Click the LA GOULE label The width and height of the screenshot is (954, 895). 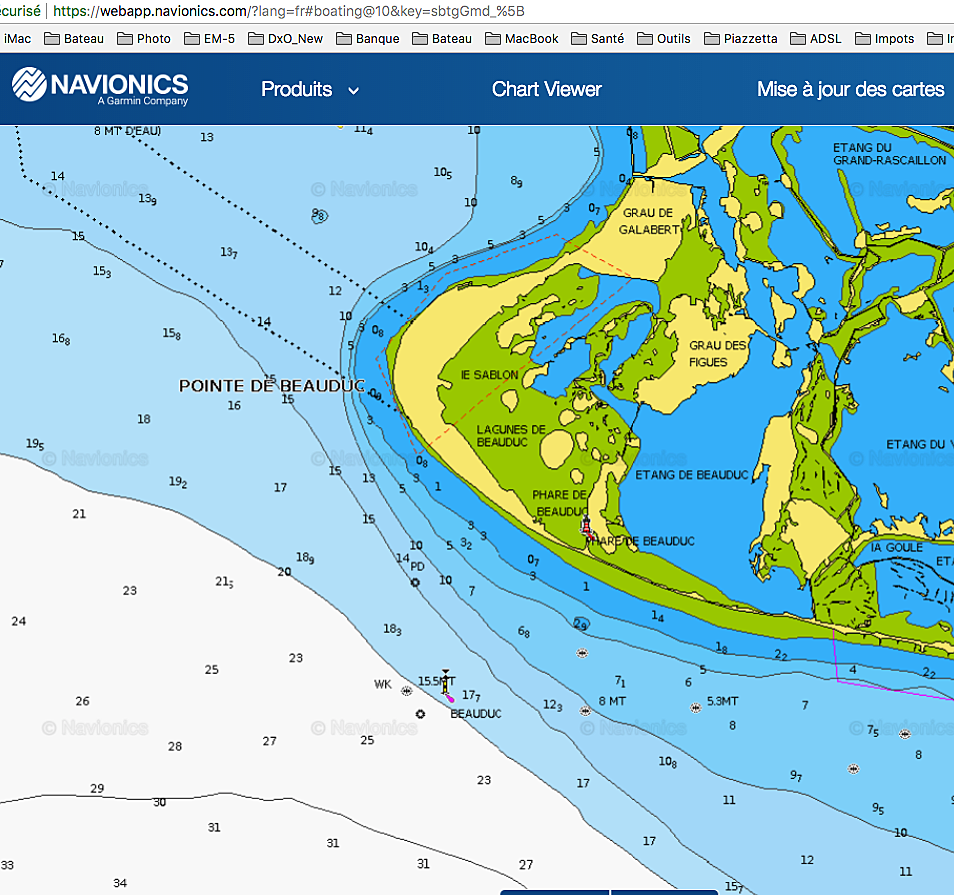click(x=896, y=548)
